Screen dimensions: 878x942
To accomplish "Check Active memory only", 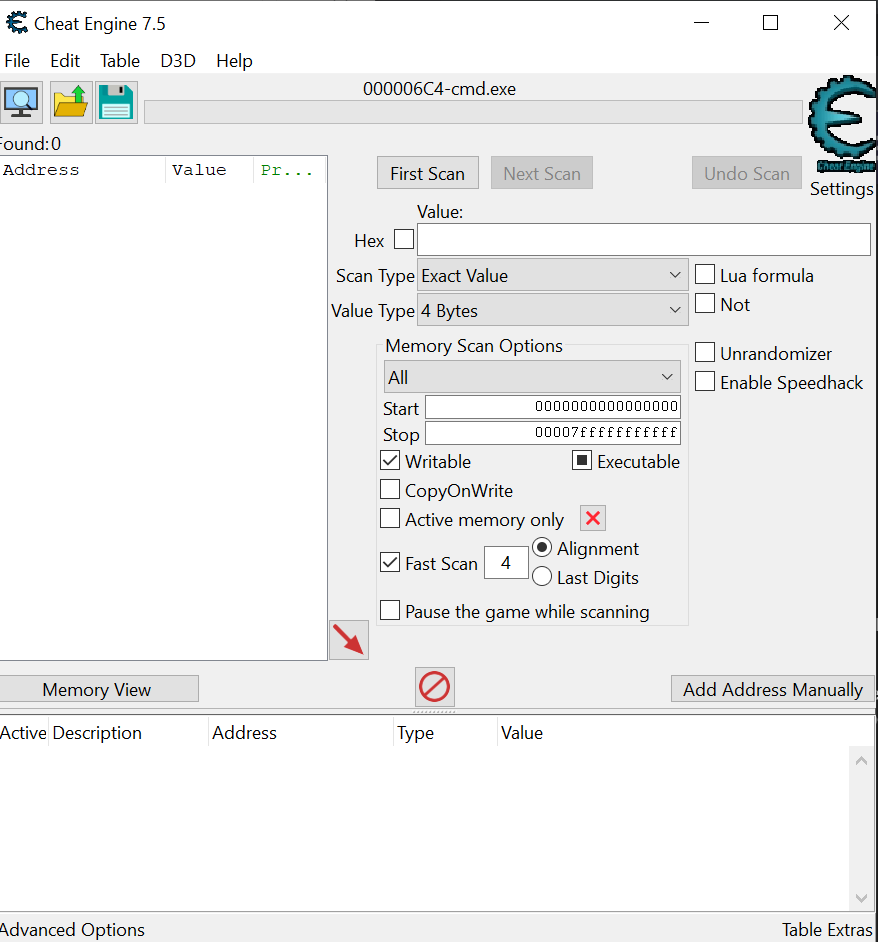I will pos(390,518).
